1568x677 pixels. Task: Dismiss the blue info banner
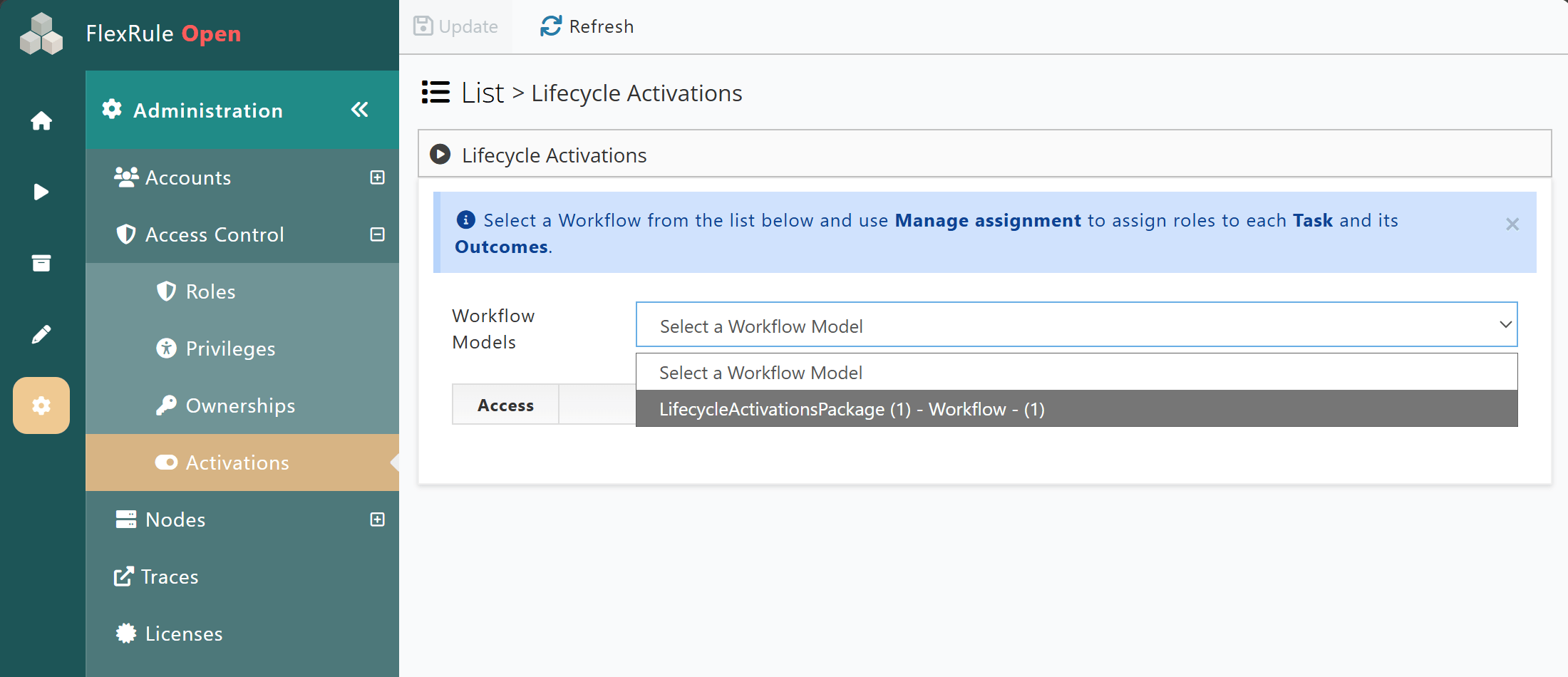[x=1512, y=224]
